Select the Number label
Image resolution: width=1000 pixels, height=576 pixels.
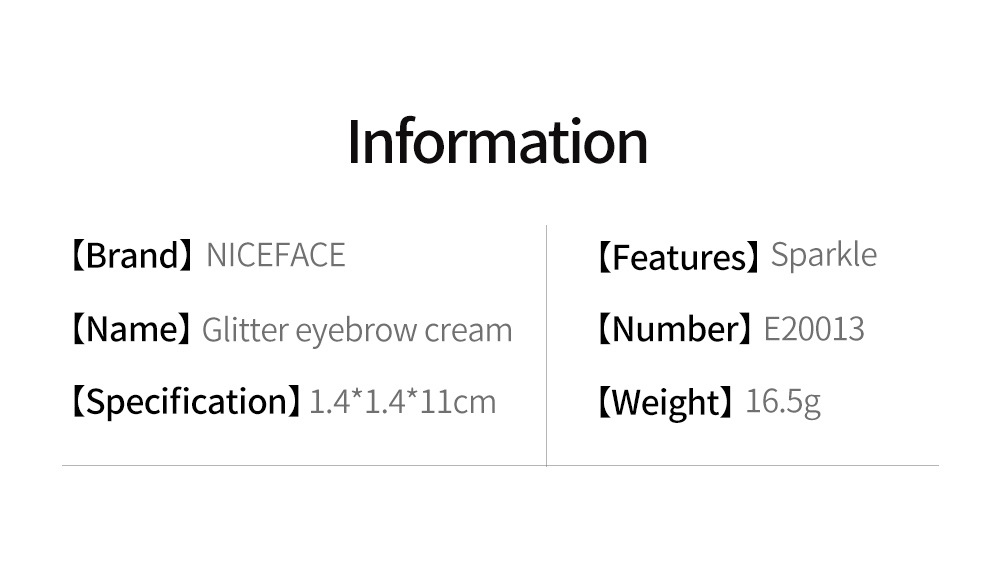pyautogui.click(x=673, y=329)
